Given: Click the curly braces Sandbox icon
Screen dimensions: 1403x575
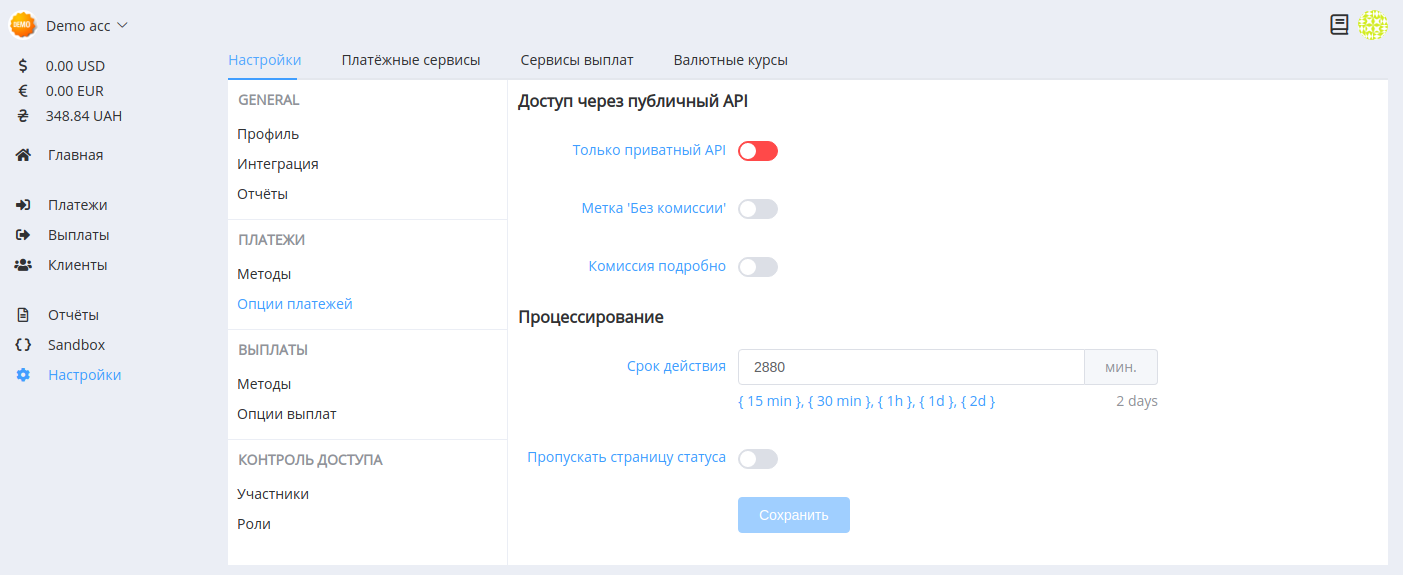Looking at the screenshot, I should tap(23, 345).
